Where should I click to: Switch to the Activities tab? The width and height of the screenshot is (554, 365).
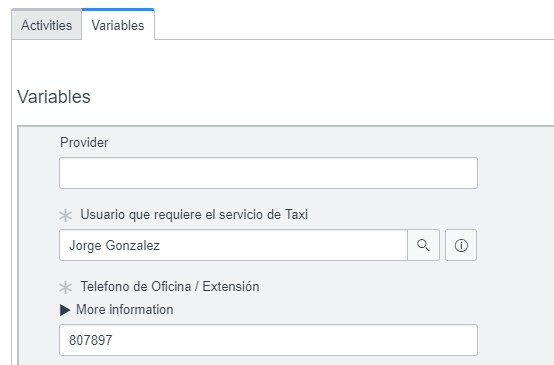tap(47, 25)
